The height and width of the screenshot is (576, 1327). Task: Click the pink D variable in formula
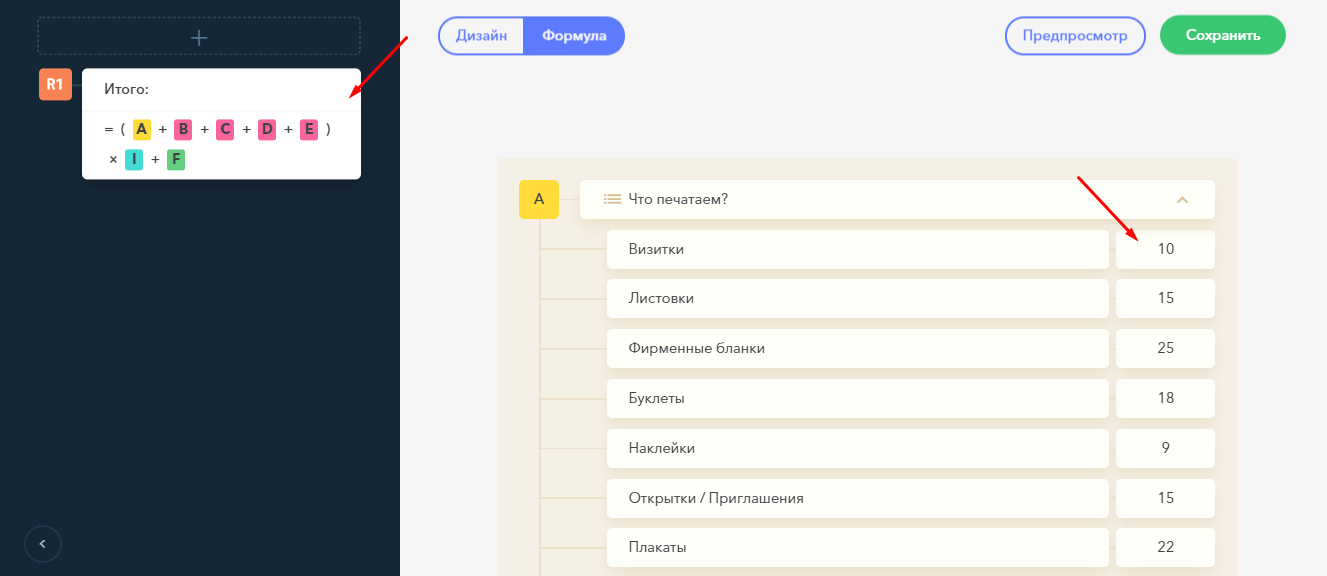tap(267, 129)
